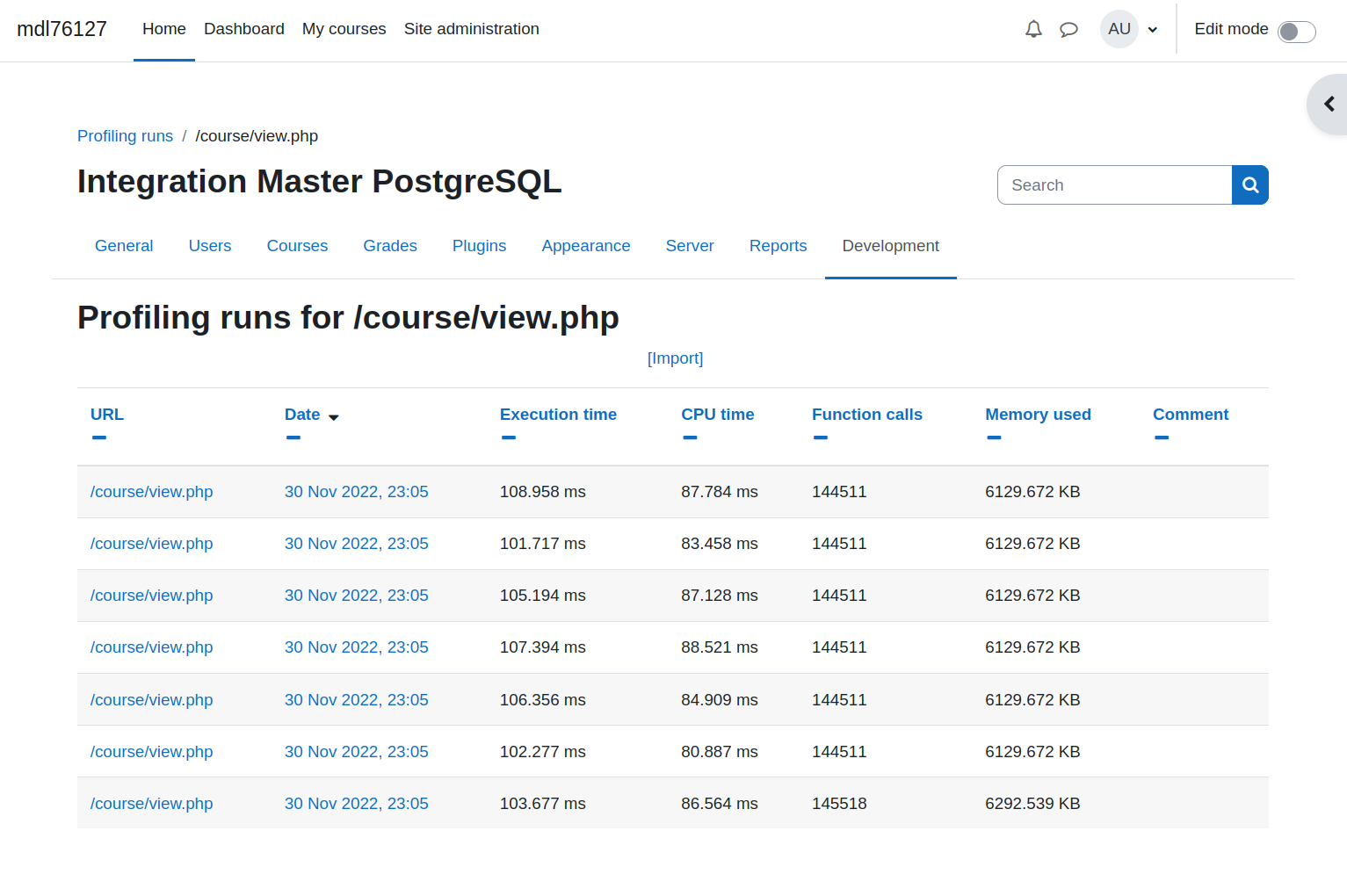
Task: Open date link in the 102.277 ms row
Action: [357, 752]
